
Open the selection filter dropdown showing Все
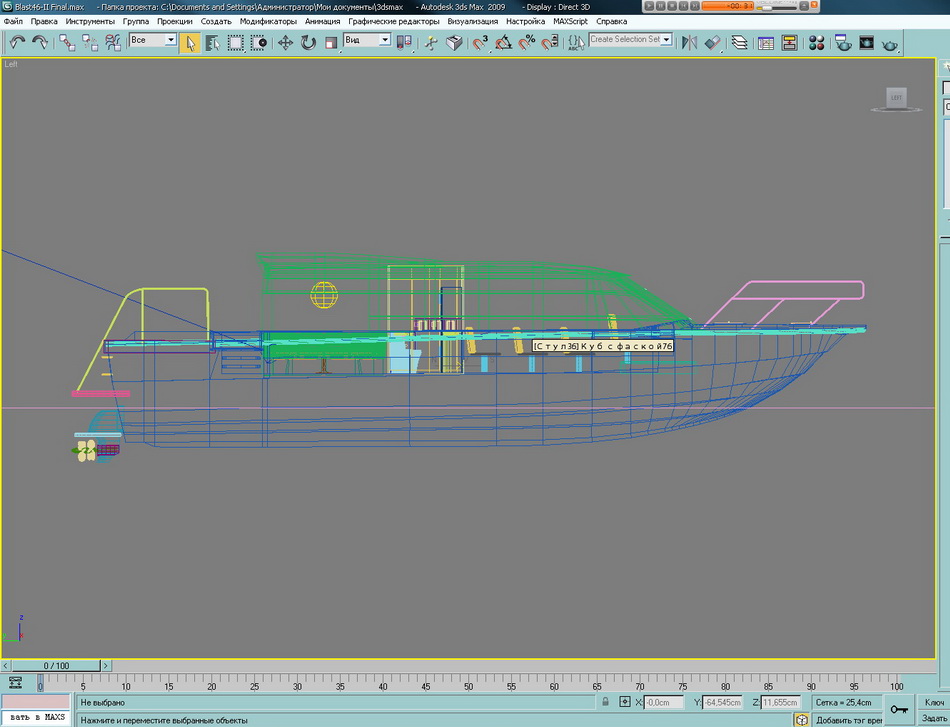pyautogui.click(x=153, y=40)
